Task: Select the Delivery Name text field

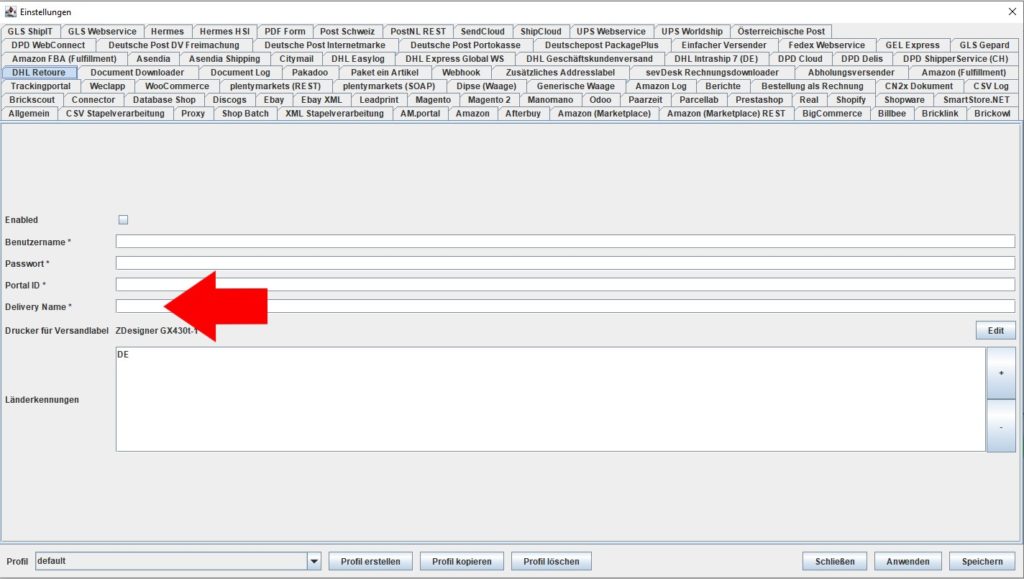Action: pyautogui.click(x=565, y=306)
